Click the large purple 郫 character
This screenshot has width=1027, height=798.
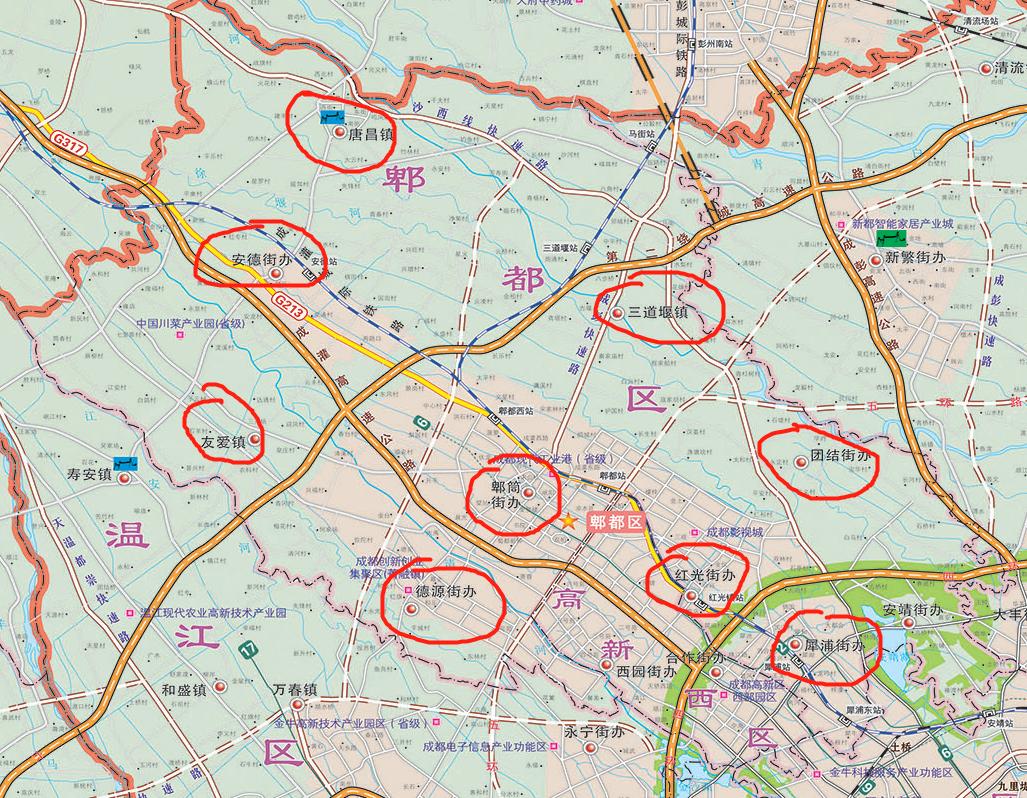point(405,180)
